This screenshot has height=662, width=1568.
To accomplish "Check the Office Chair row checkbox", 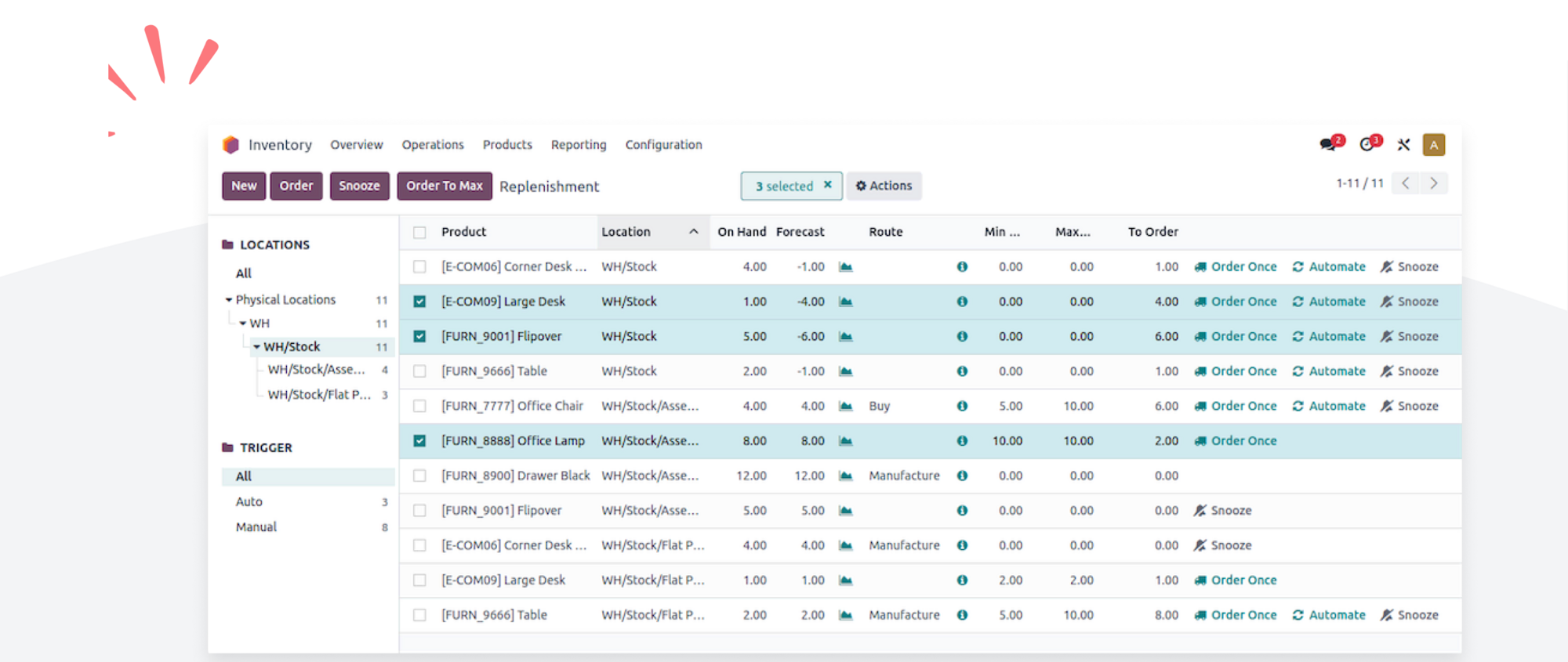I will pyautogui.click(x=420, y=406).
